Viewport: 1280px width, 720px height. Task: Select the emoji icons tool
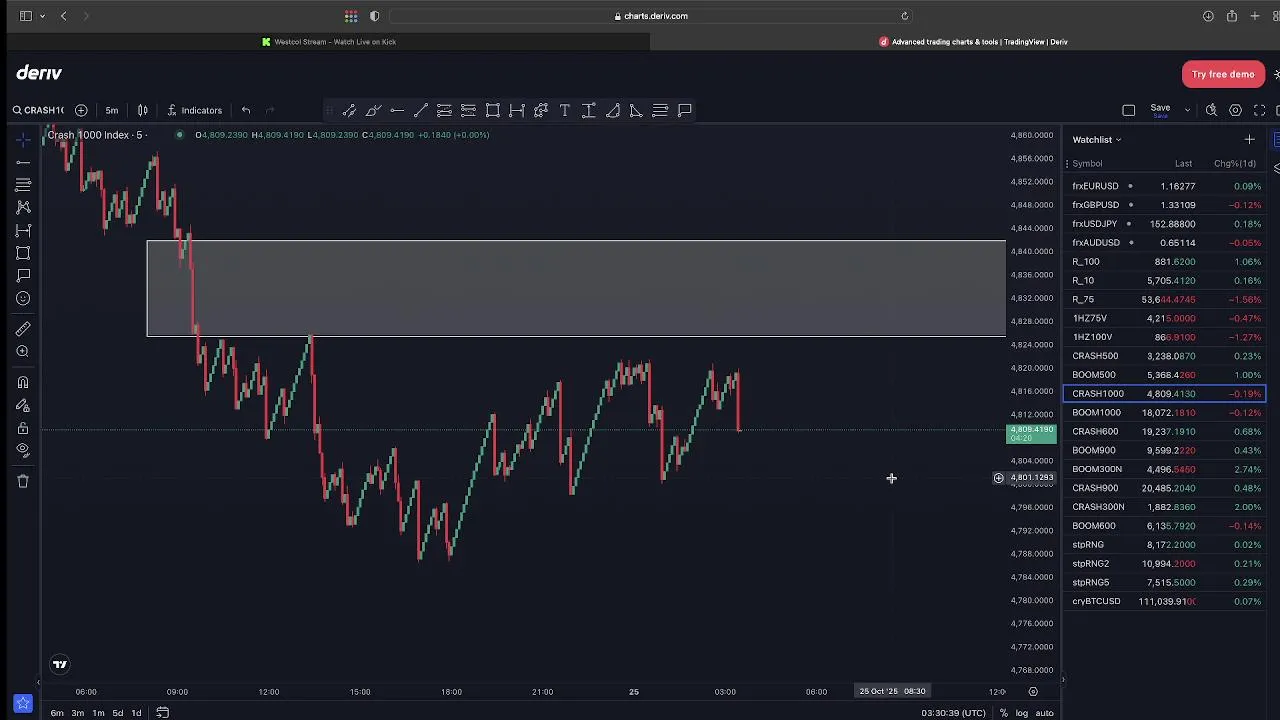point(23,298)
